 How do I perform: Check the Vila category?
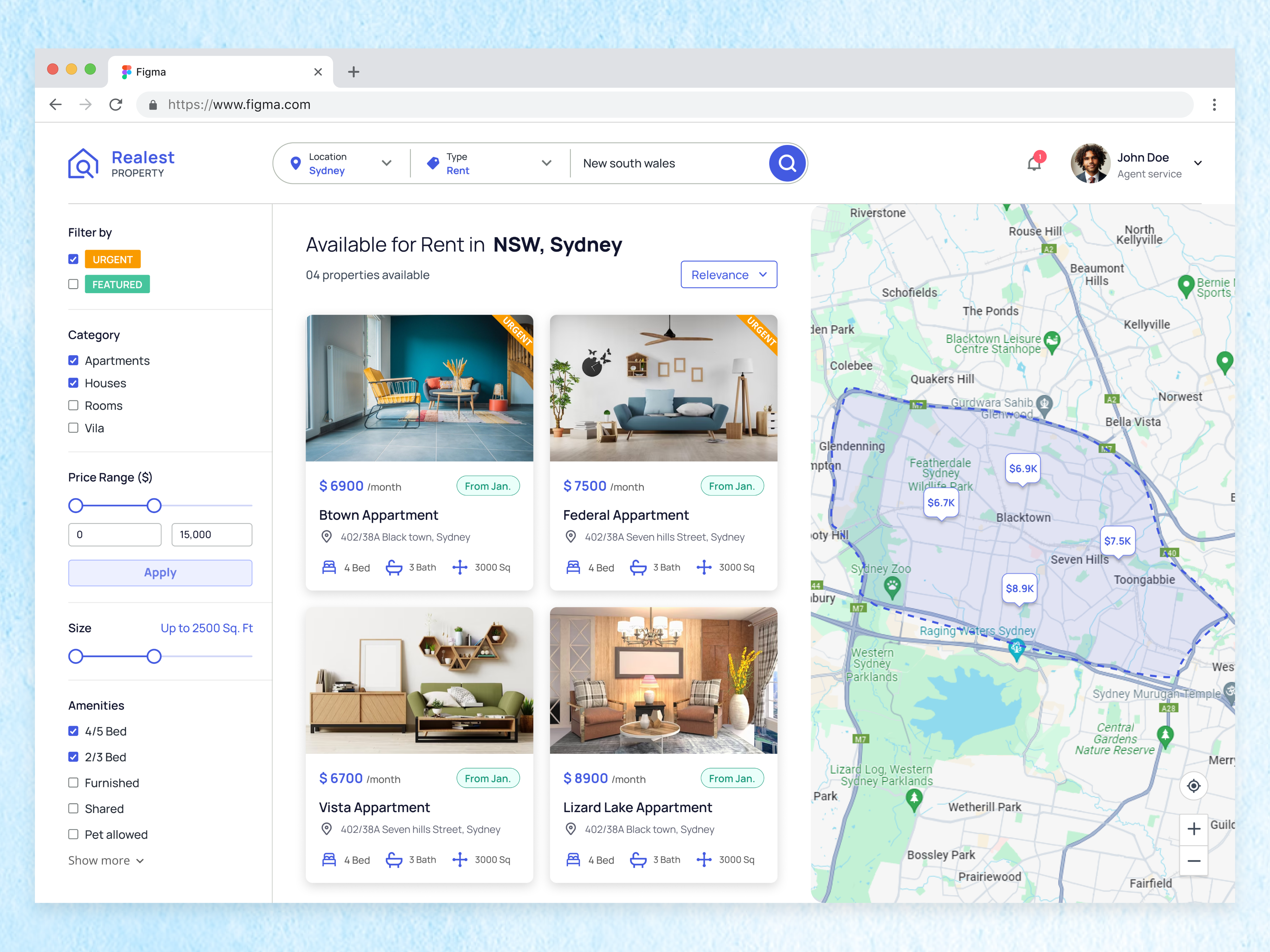[x=73, y=428]
